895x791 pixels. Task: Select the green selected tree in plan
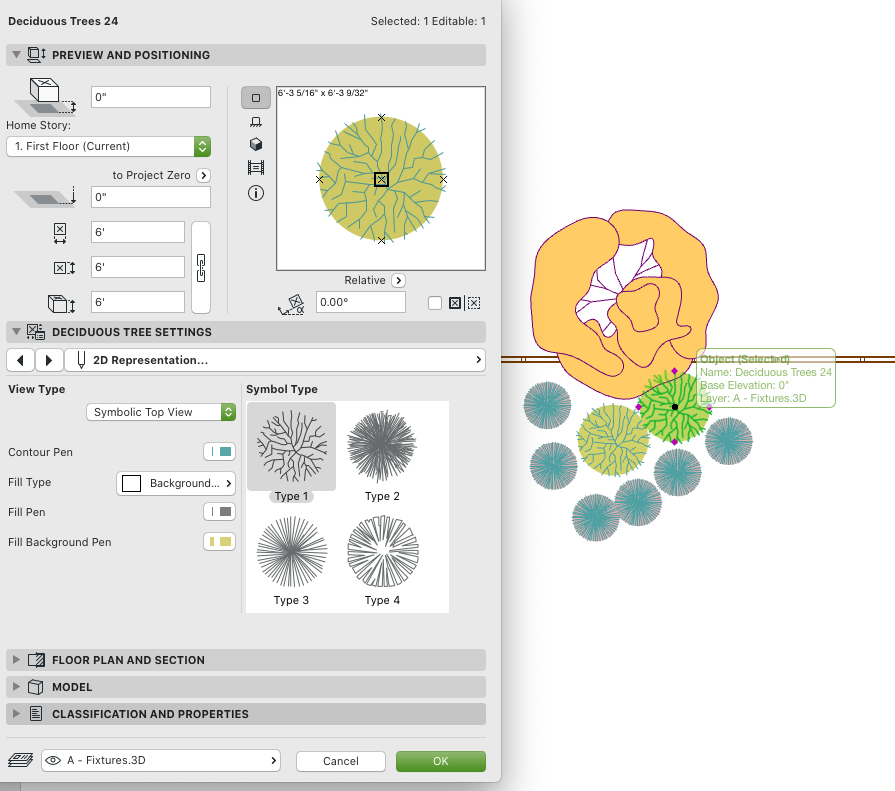coord(675,407)
